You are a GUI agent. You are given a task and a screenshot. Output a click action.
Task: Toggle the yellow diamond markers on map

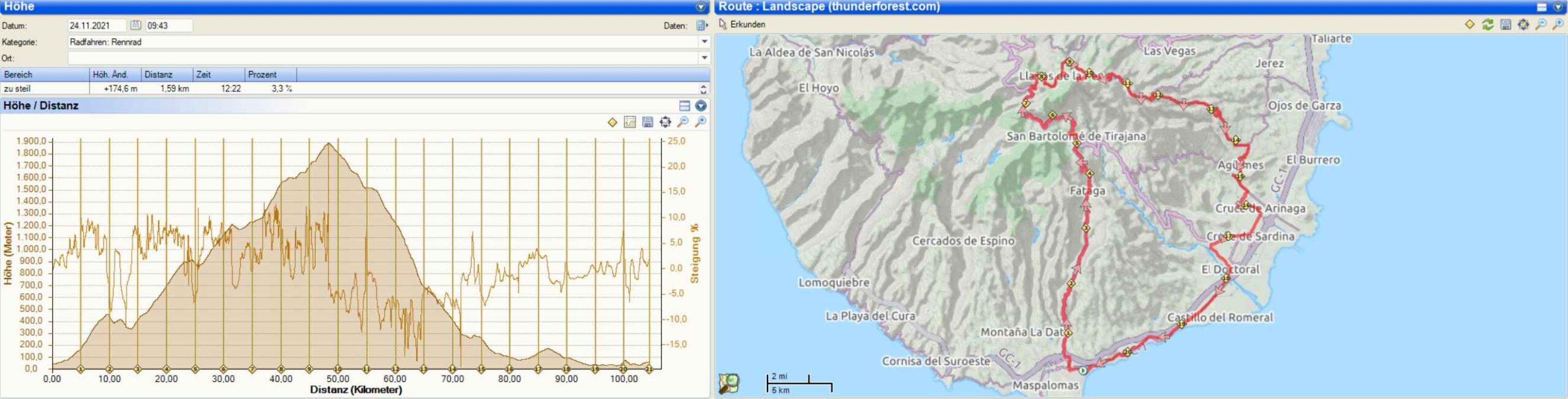click(x=1469, y=24)
